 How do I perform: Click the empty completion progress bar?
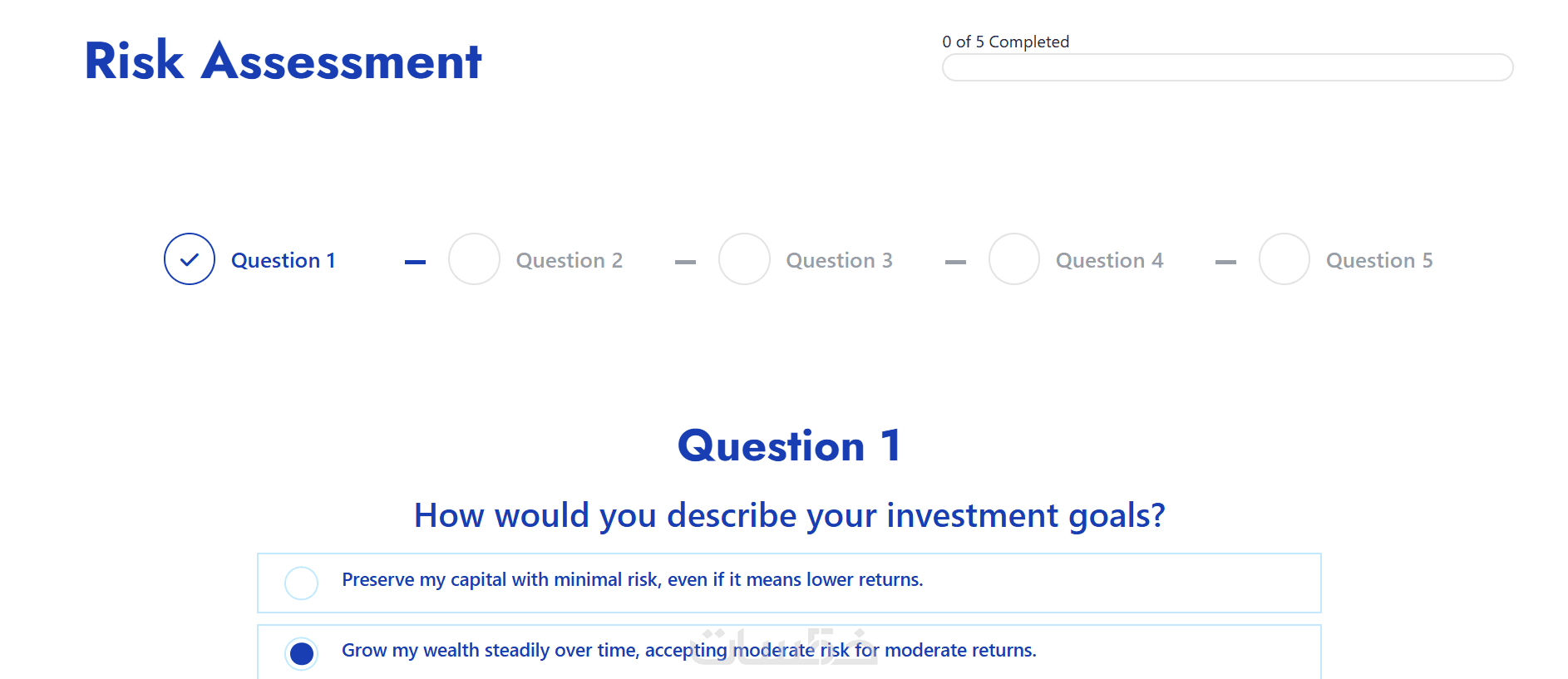[x=1227, y=67]
